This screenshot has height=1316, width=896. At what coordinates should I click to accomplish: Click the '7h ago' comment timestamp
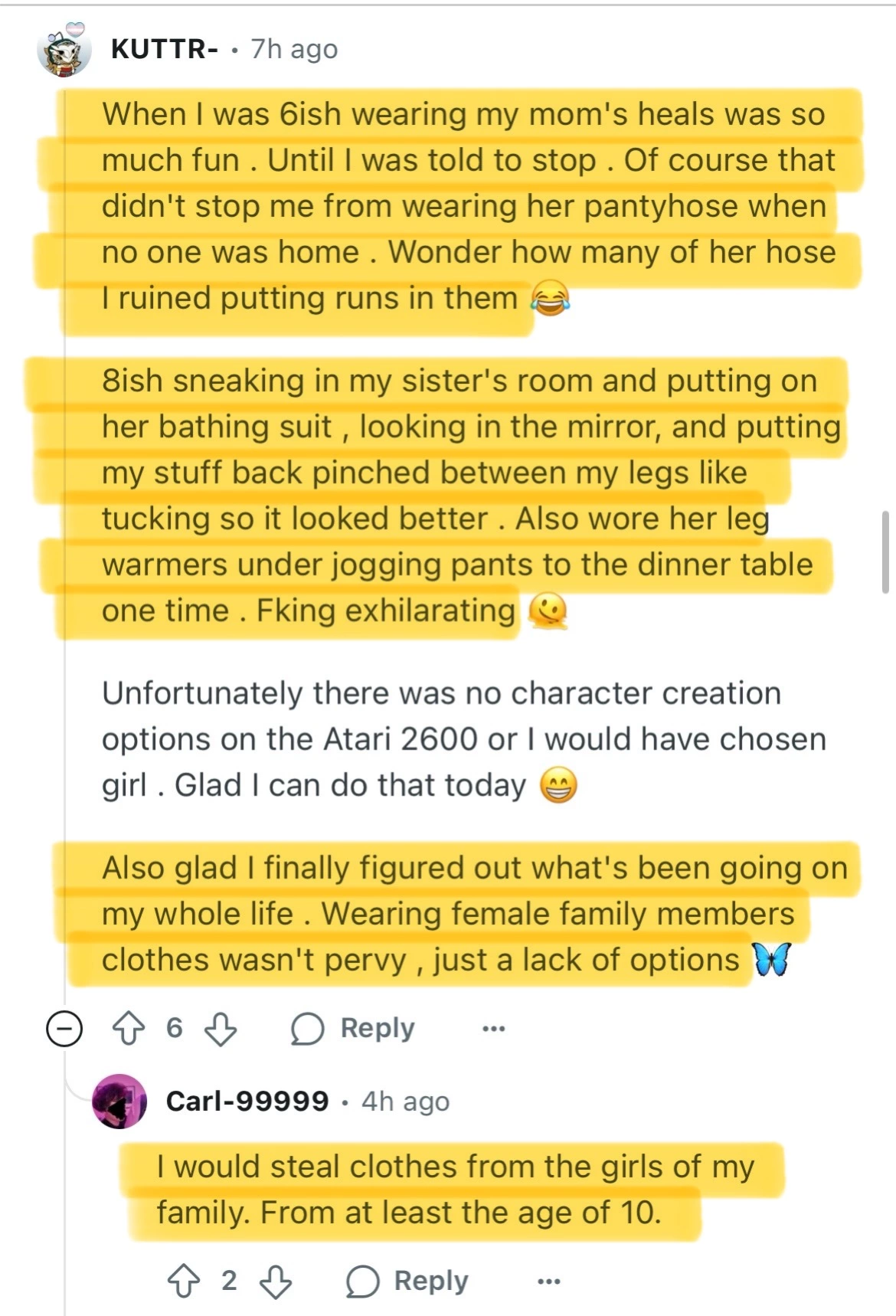(294, 49)
